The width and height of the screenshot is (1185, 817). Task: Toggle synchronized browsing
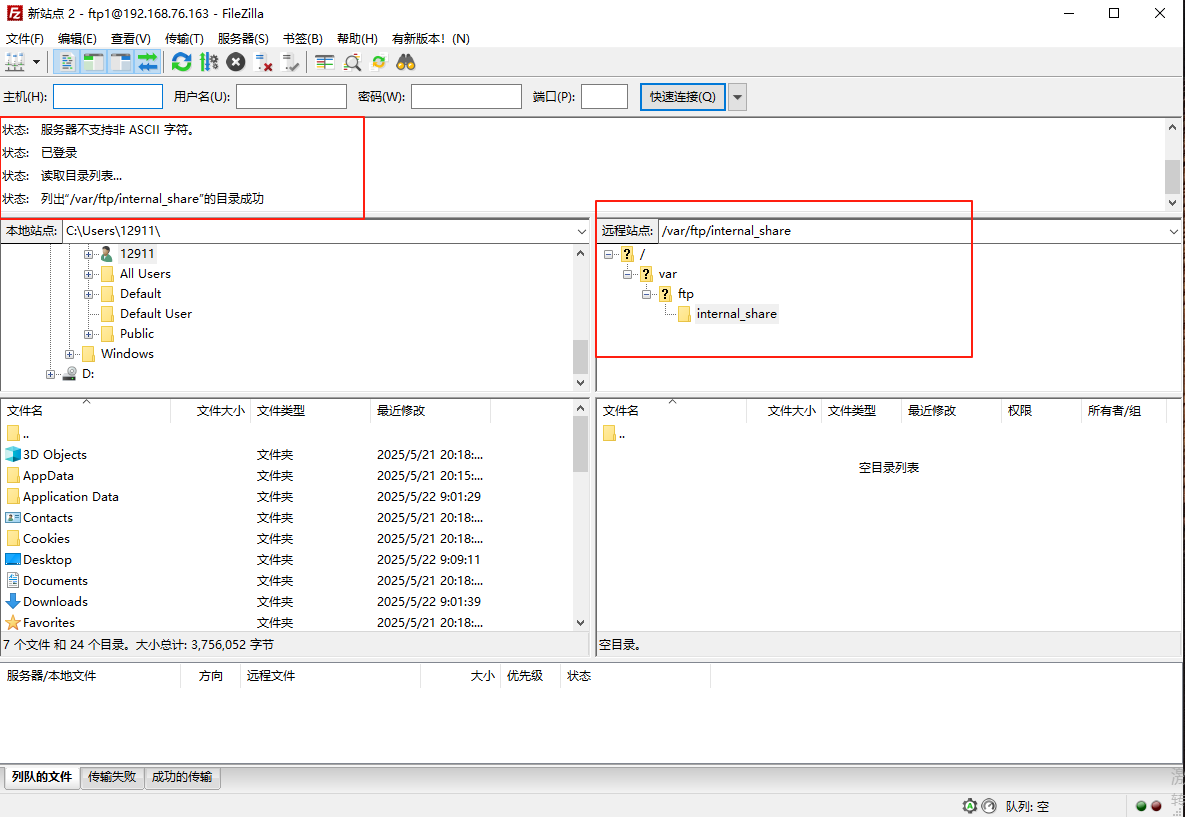pyautogui.click(x=378, y=62)
